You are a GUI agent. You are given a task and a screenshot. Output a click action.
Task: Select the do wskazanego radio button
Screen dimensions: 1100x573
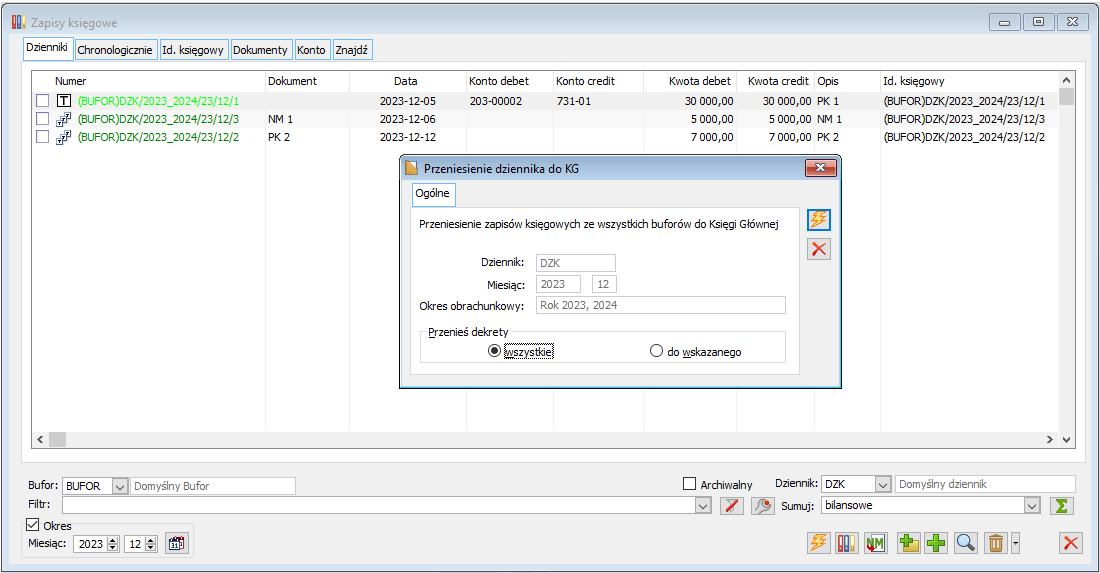657,351
